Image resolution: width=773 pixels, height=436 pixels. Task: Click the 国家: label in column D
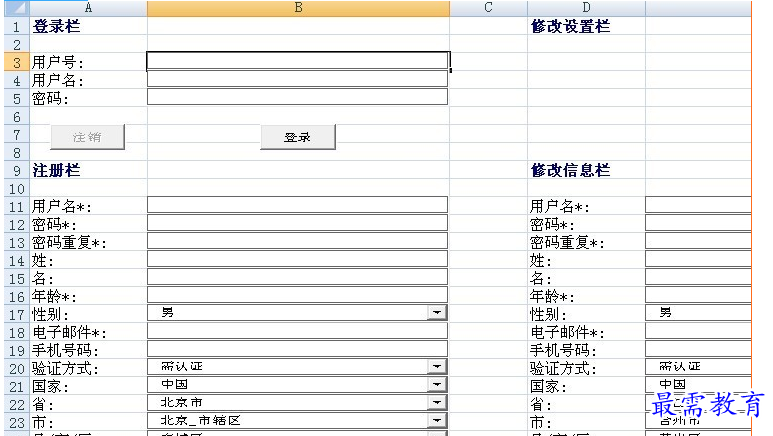[548, 387]
